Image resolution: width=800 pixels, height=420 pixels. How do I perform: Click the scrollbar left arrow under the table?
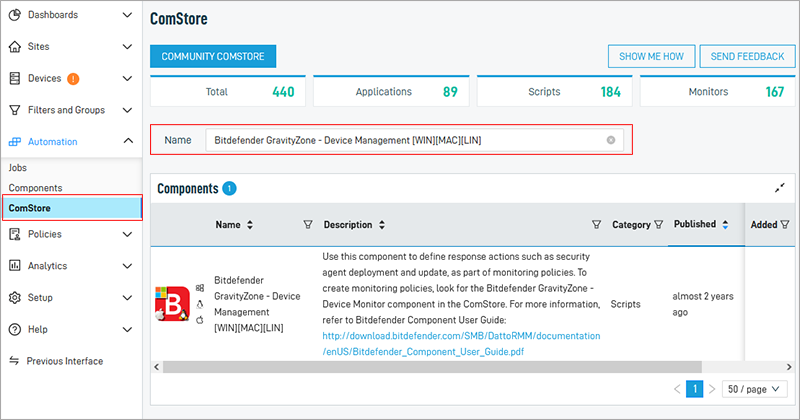(157, 367)
